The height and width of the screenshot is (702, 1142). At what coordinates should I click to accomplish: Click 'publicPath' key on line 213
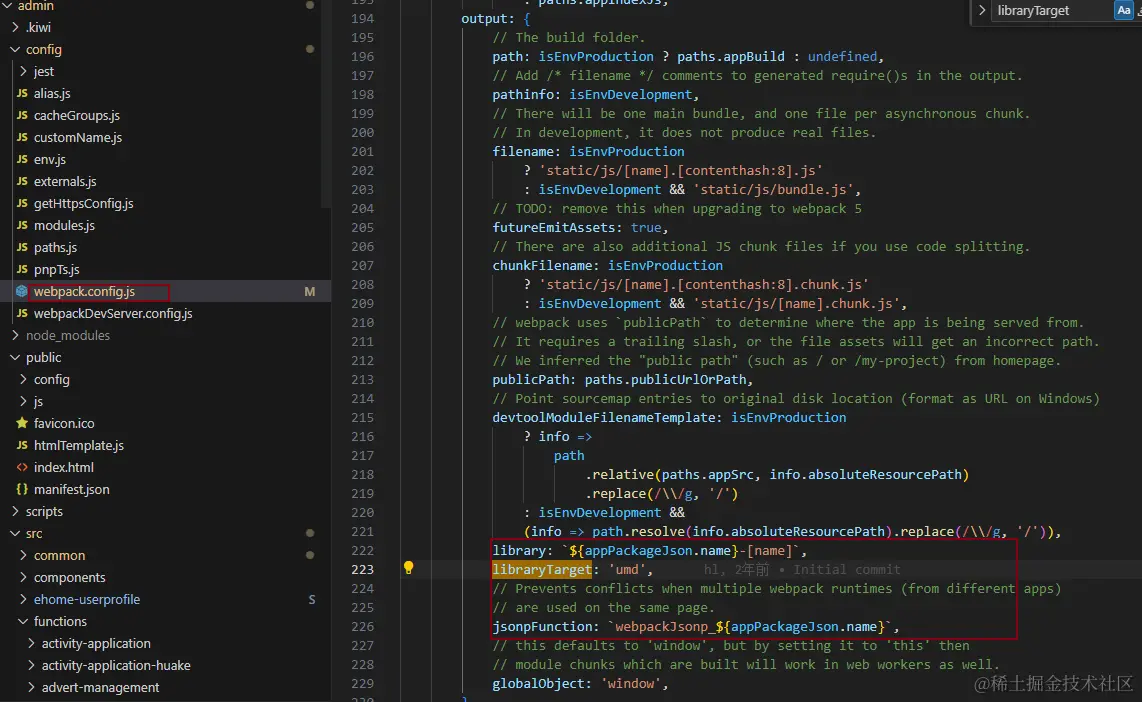(x=530, y=379)
